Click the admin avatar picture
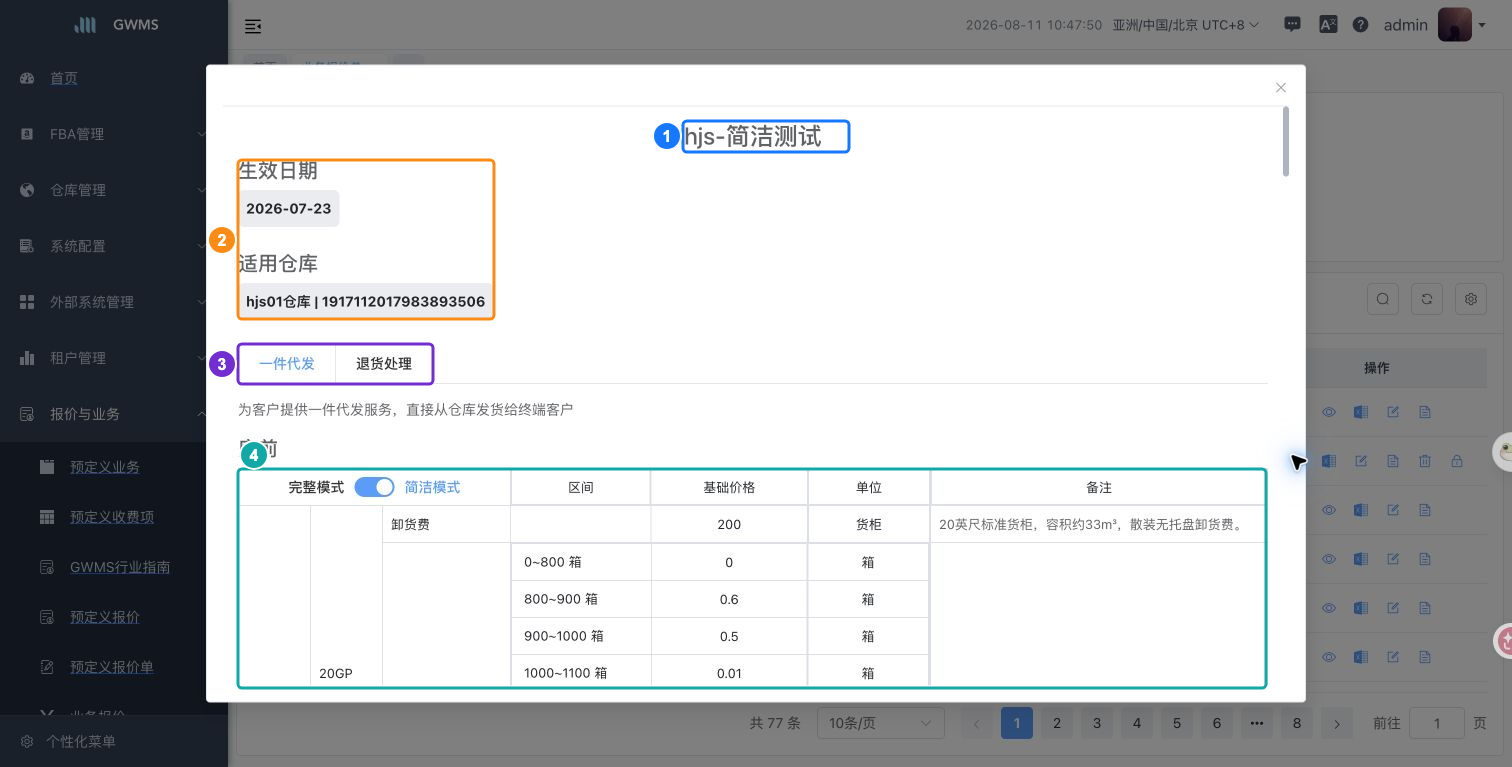Viewport: 1512px width, 767px height. tap(1454, 25)
